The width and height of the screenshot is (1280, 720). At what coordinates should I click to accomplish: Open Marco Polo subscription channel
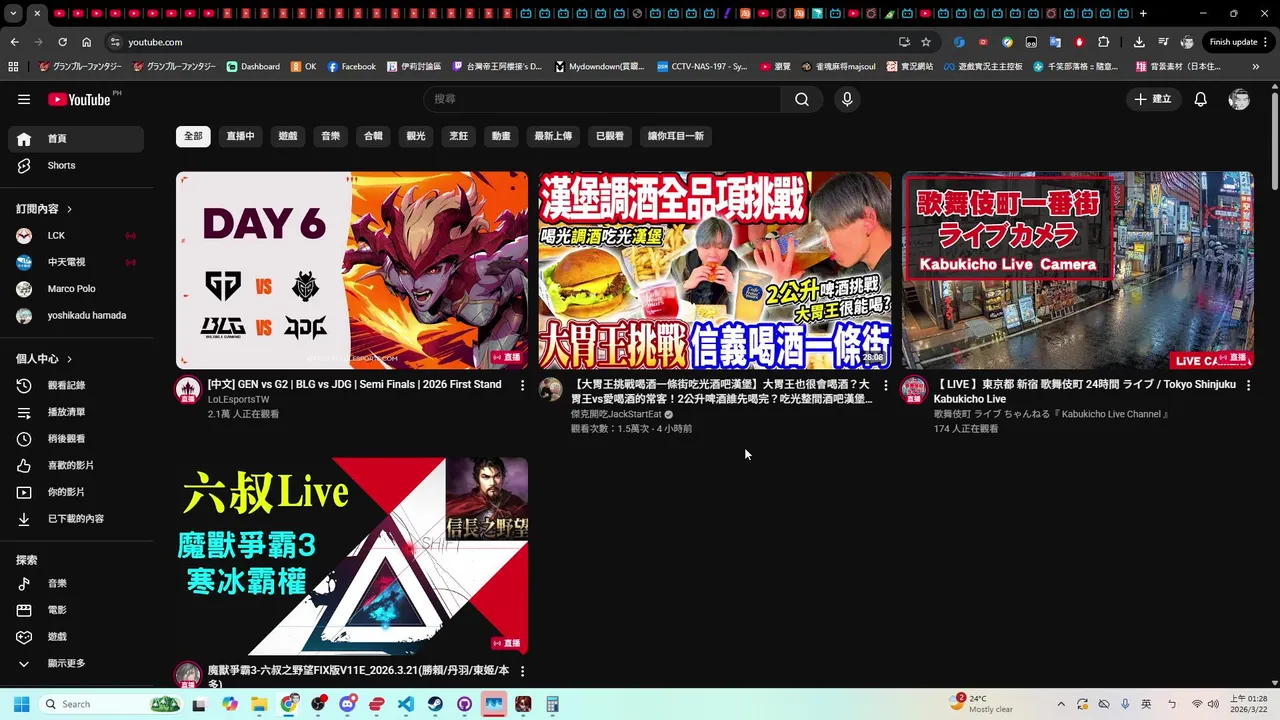click(76, 289)
